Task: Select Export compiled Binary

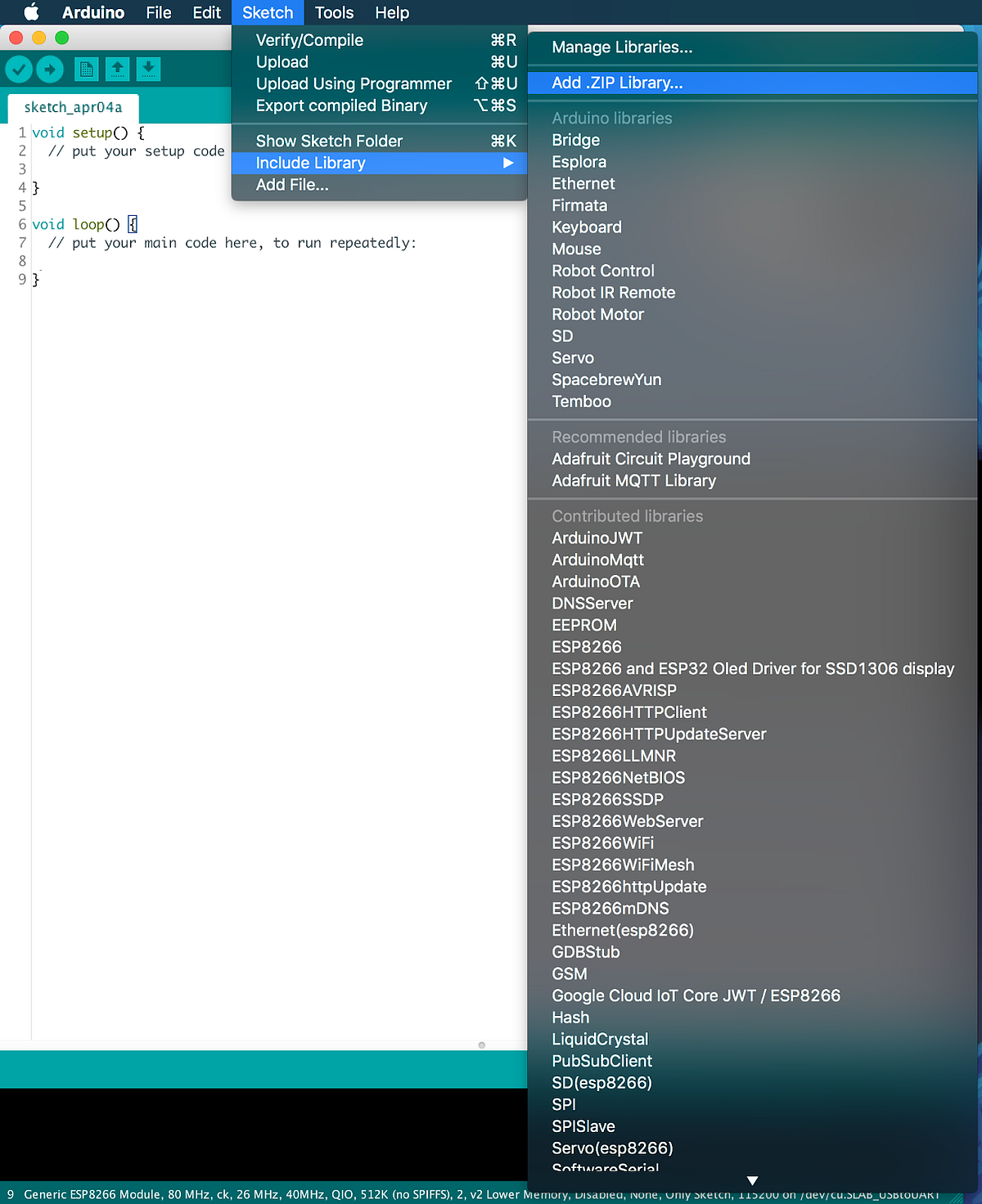Action: pyautogui.click(x=380, y=106)
